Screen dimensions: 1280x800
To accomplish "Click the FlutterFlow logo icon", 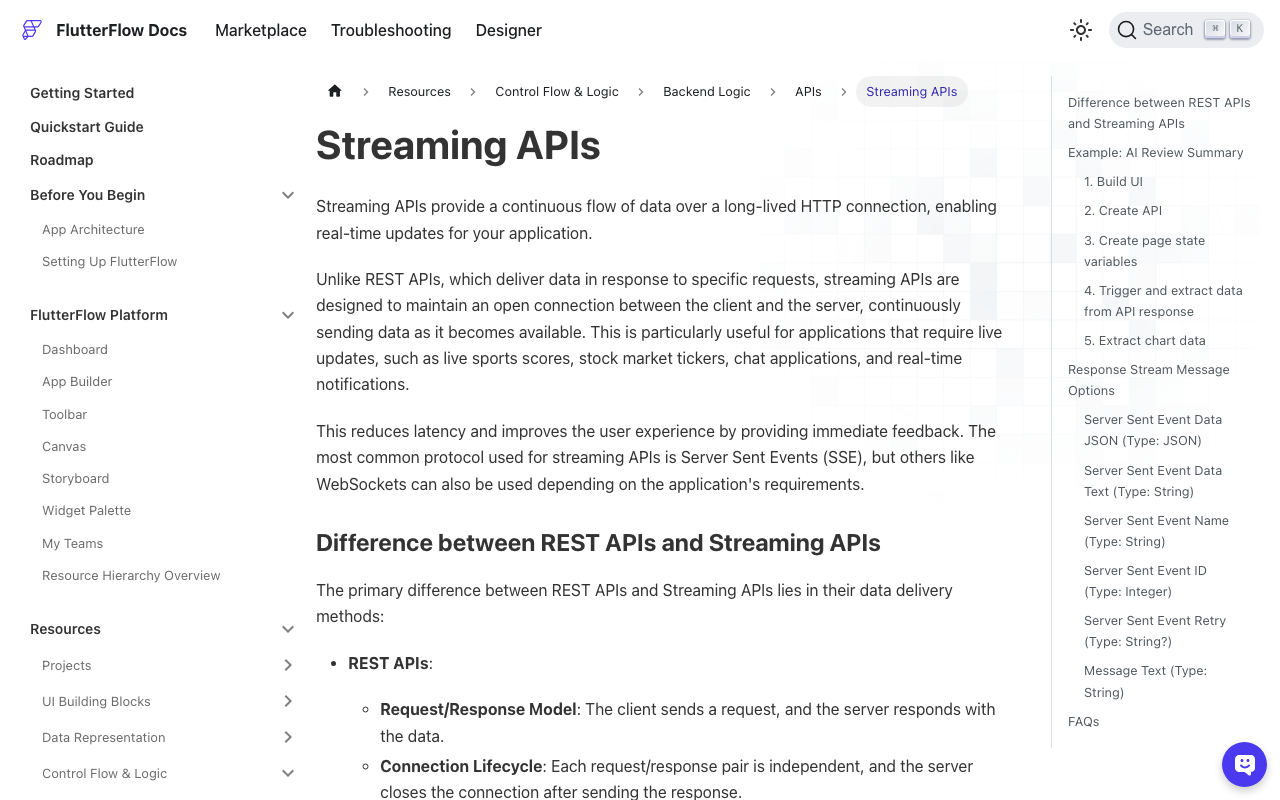I will click(32, 30).
